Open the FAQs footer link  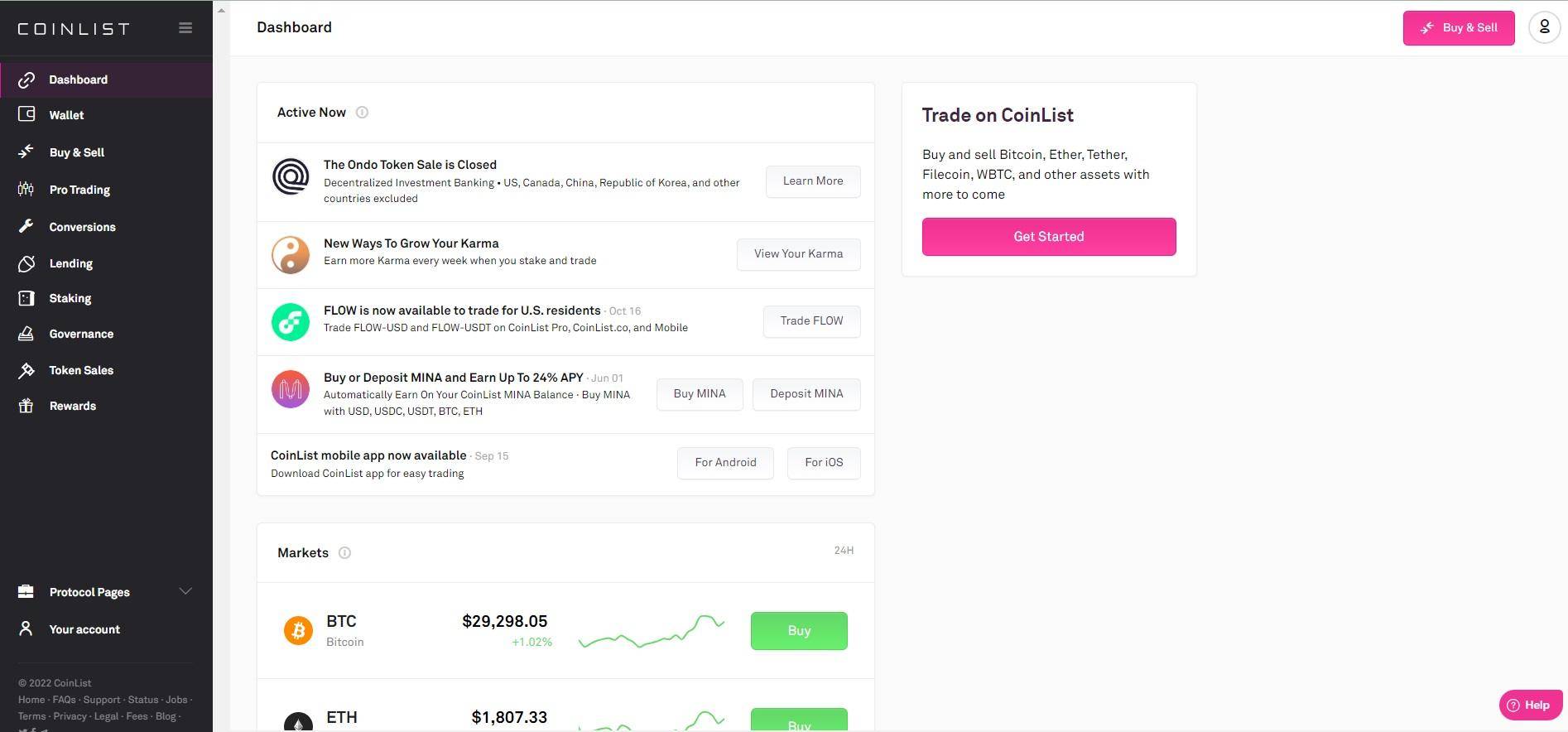point(64,700)
